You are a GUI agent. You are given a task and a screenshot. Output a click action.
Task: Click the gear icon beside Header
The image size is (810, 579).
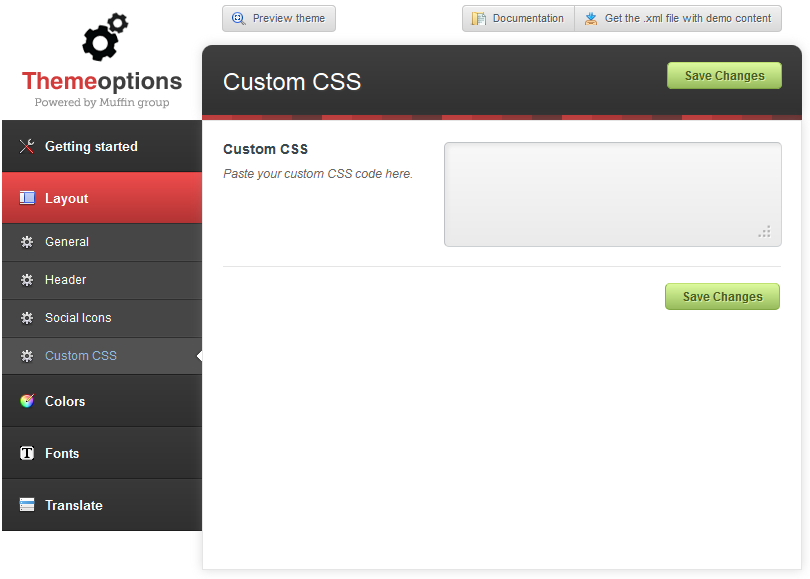(x=27, y=280)
